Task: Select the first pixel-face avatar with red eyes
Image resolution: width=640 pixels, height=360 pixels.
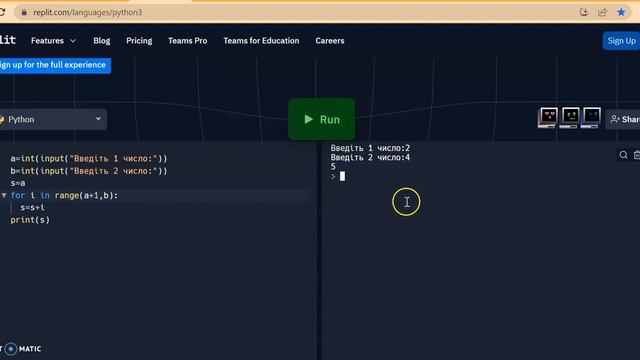Action: tap(548, 118)
